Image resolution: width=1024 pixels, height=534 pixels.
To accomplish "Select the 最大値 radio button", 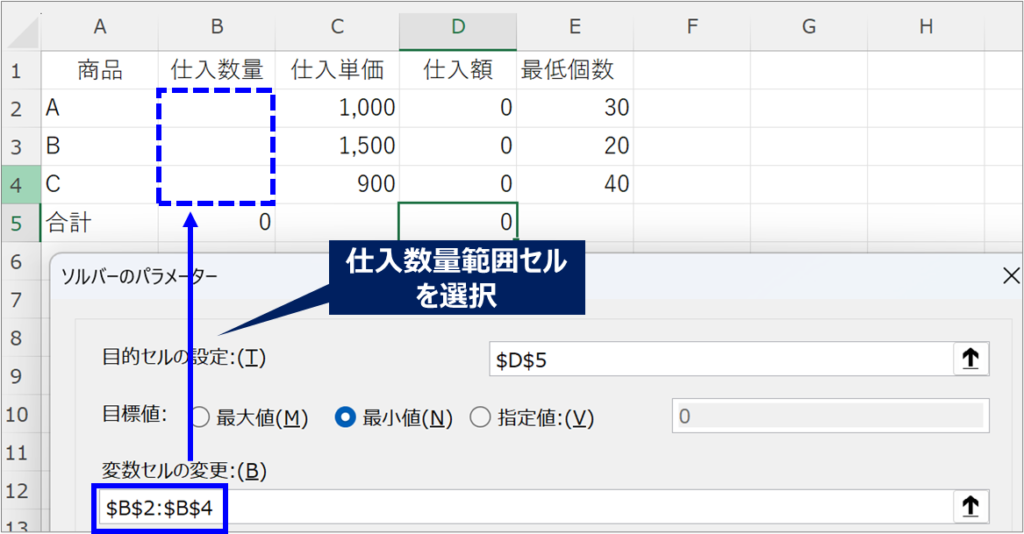I will coord(199,418).
